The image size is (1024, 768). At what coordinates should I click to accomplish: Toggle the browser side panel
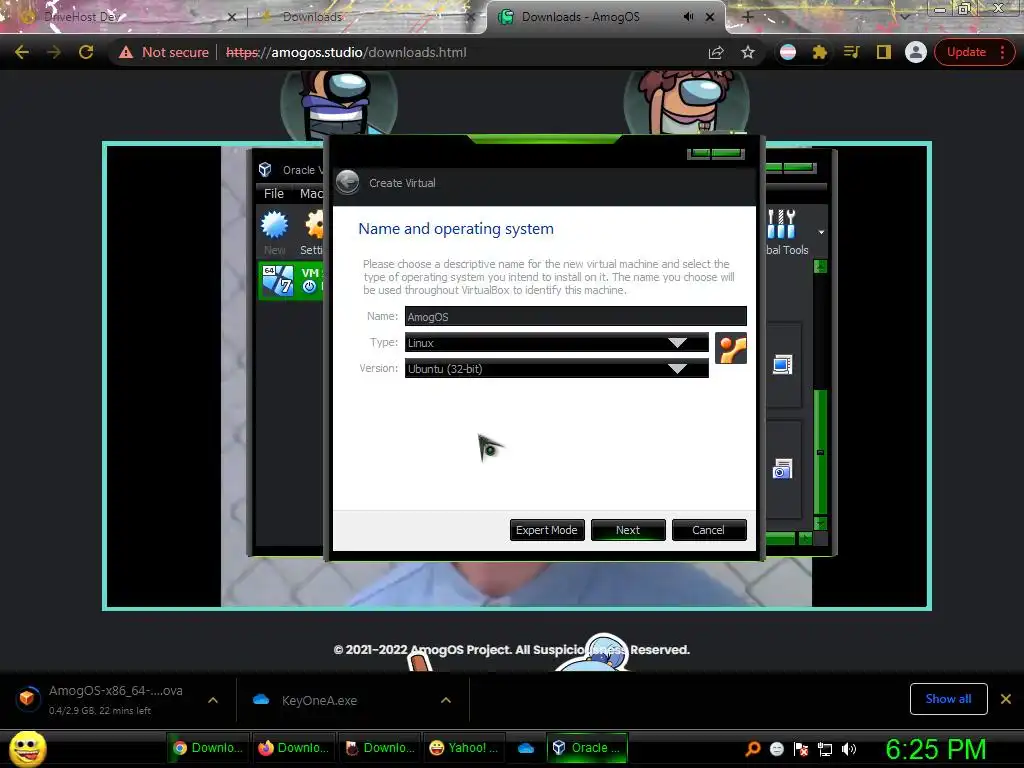tap(884, 52)
